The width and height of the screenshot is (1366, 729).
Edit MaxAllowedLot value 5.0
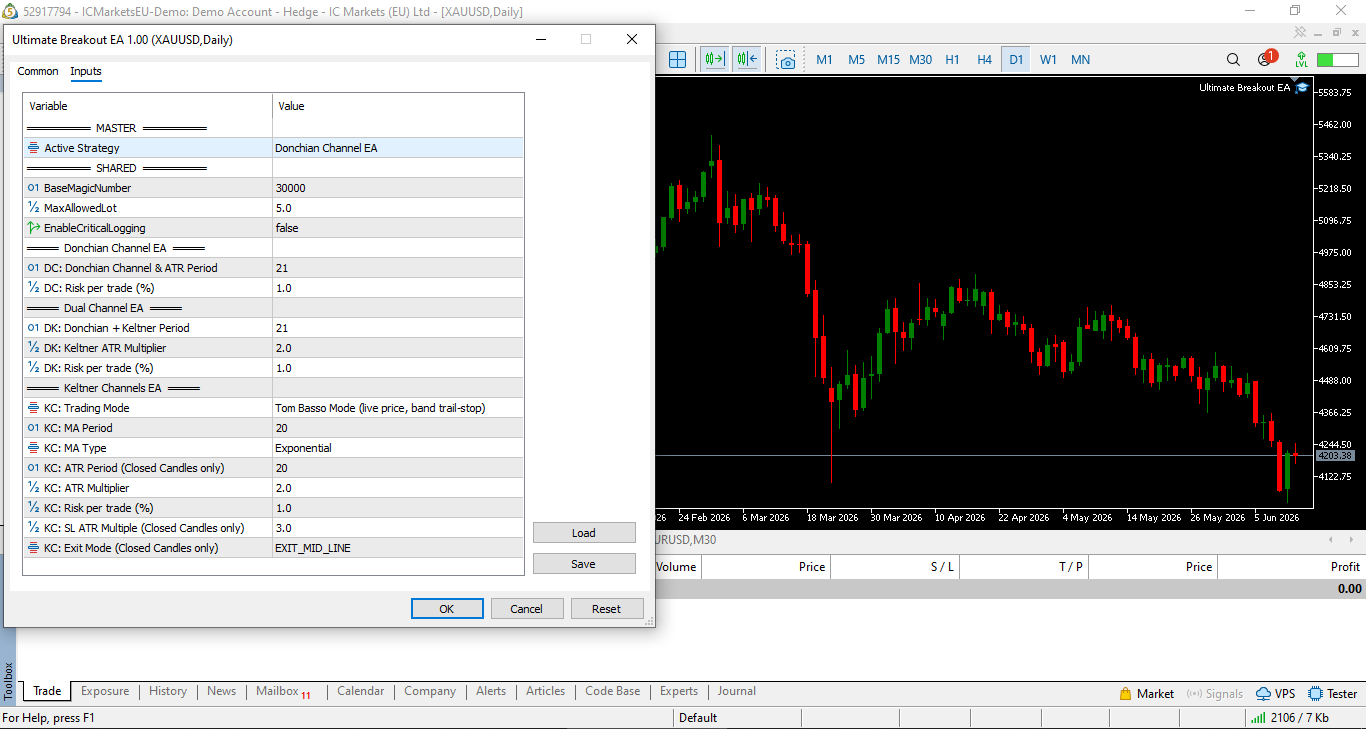tap(398, 208)
